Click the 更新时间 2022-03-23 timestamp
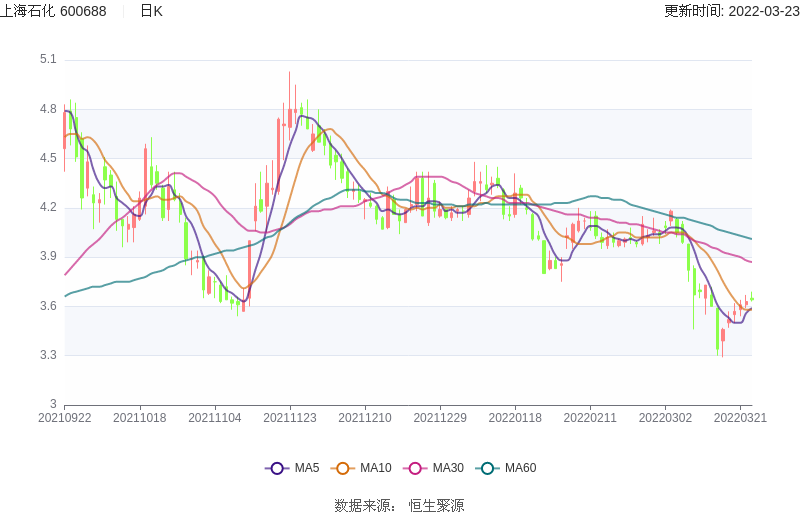 click(731, 11)
